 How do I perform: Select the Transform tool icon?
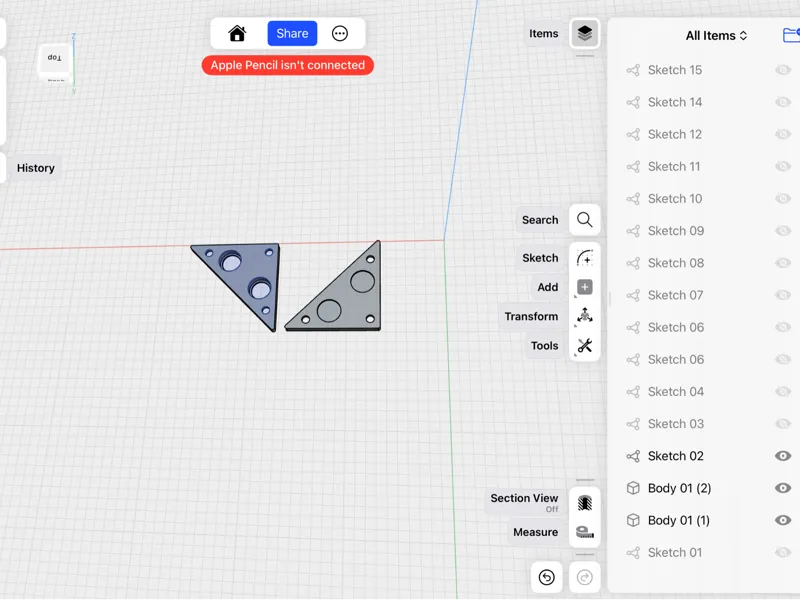coord(585,316)
